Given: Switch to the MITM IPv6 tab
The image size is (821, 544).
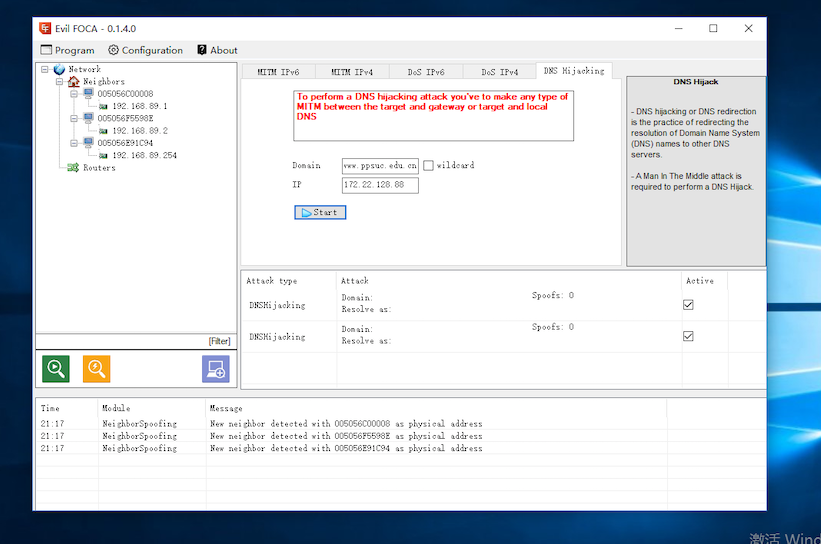Looking at the screenshot, I should point(278,72).
